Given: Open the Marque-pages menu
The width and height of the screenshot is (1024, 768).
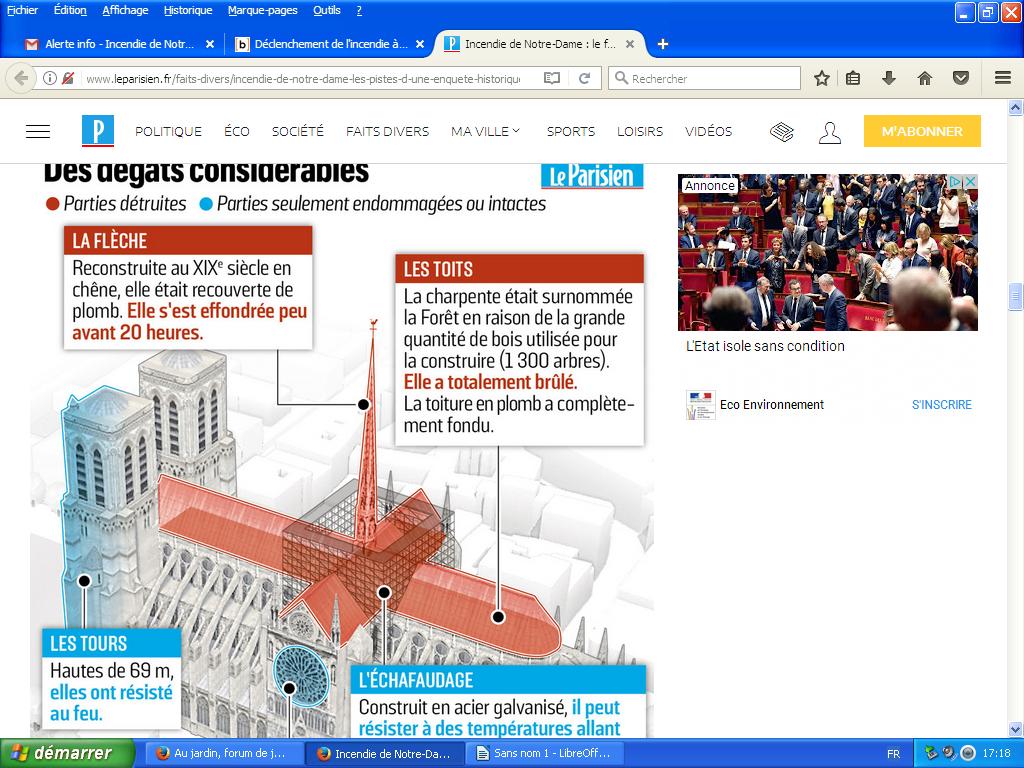Looking at the screenshot, I should point(262,10).
